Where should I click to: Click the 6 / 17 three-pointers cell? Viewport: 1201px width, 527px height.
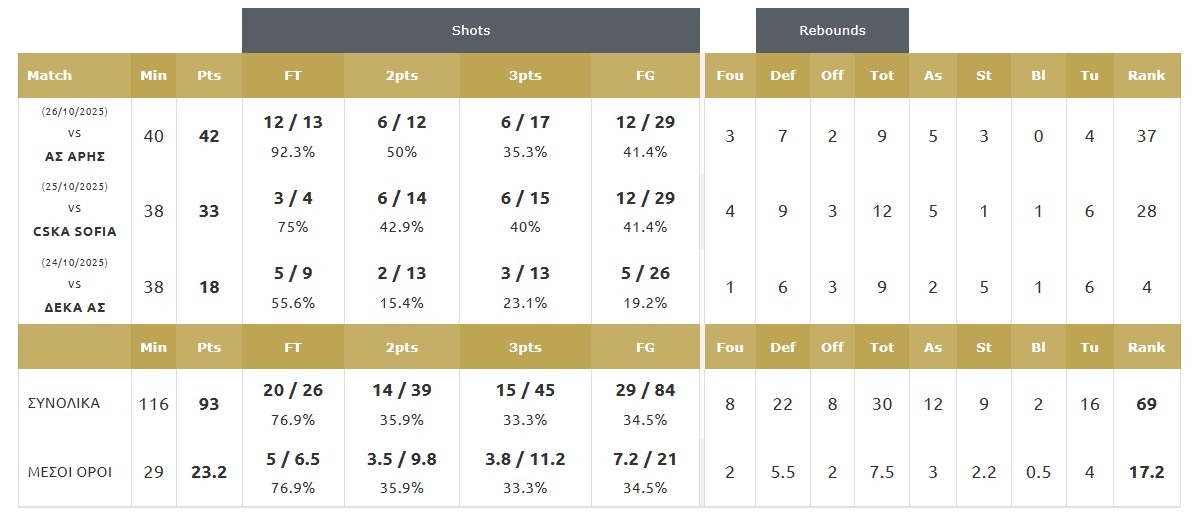525,123
